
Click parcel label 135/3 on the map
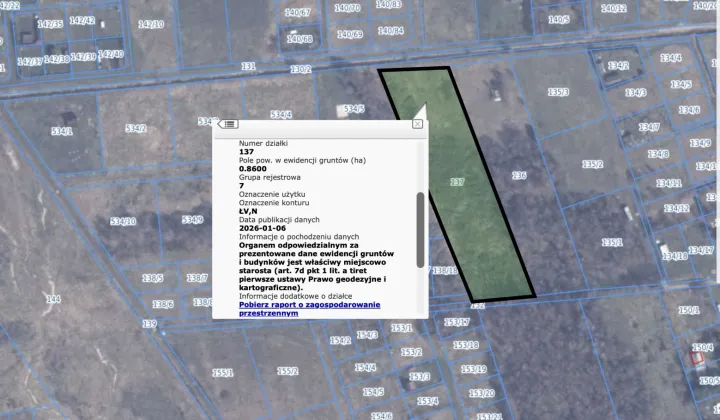click(x=558, y=92)
